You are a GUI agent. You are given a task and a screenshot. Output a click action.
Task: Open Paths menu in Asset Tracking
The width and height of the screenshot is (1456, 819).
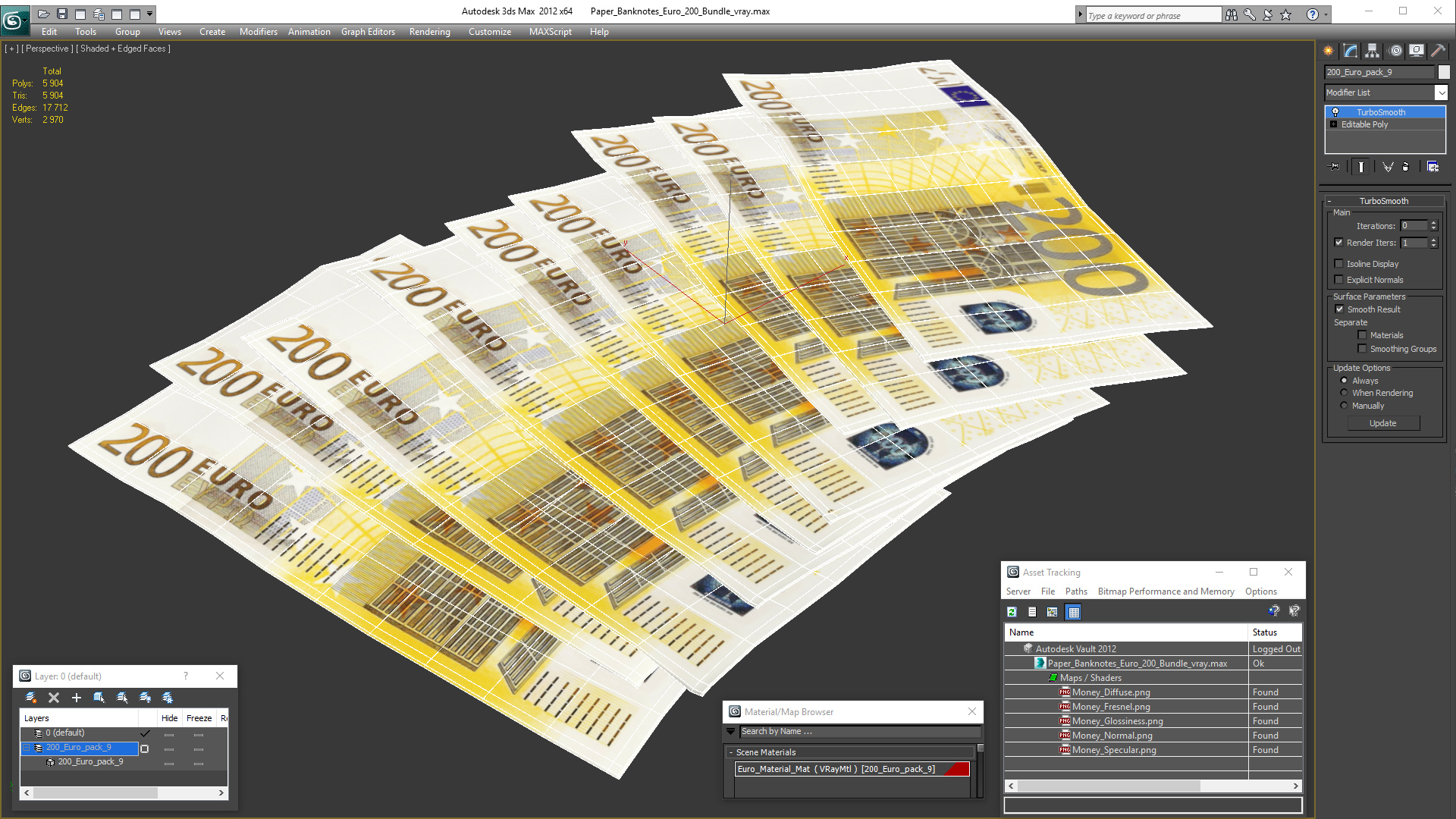pos(1076,591)
